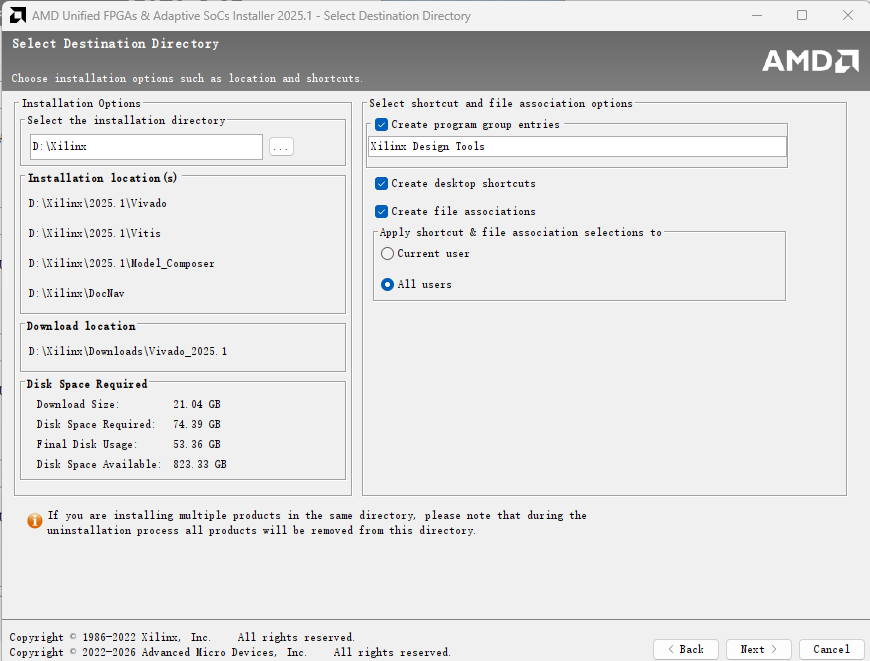Maximize the installer window
This screenshot has width=870, height=661.
click(802, 16)
